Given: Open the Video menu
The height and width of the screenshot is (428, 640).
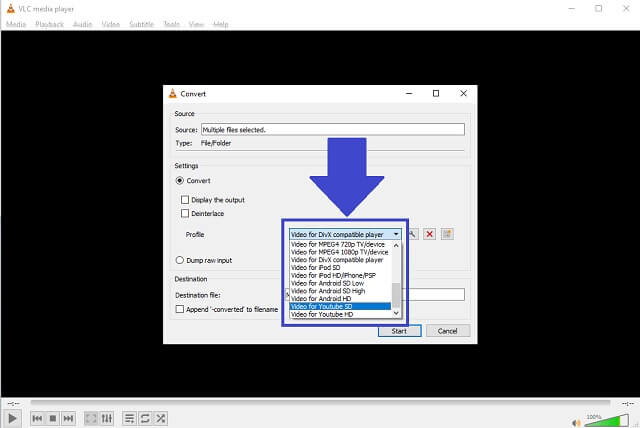Looking at the screenshot, I should click(111, 24).
